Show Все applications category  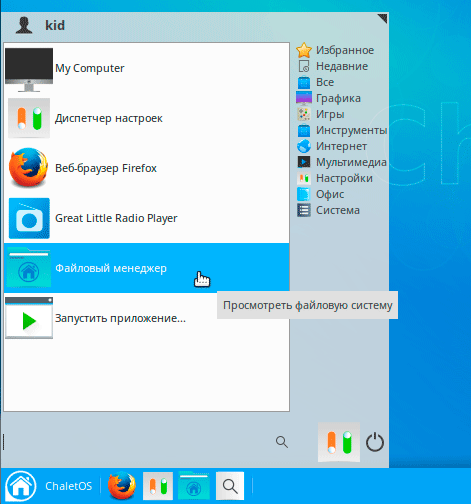315,82
